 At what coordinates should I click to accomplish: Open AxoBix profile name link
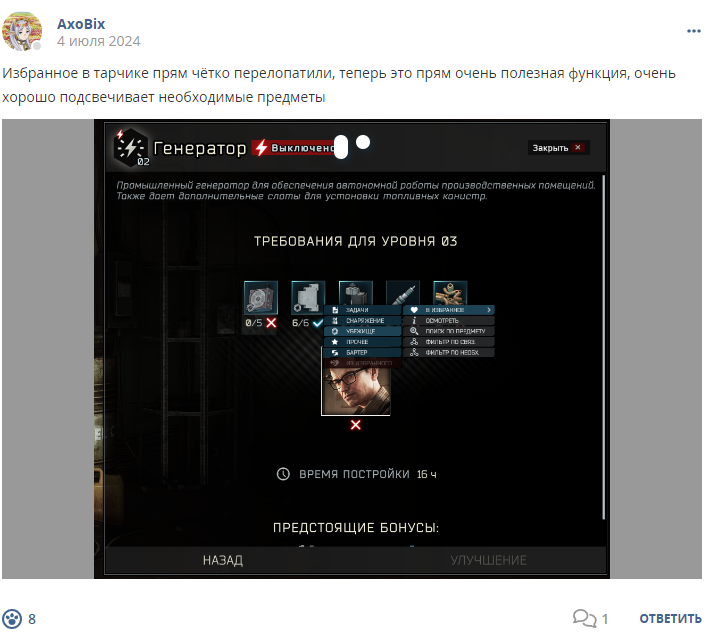click(81, 24)
